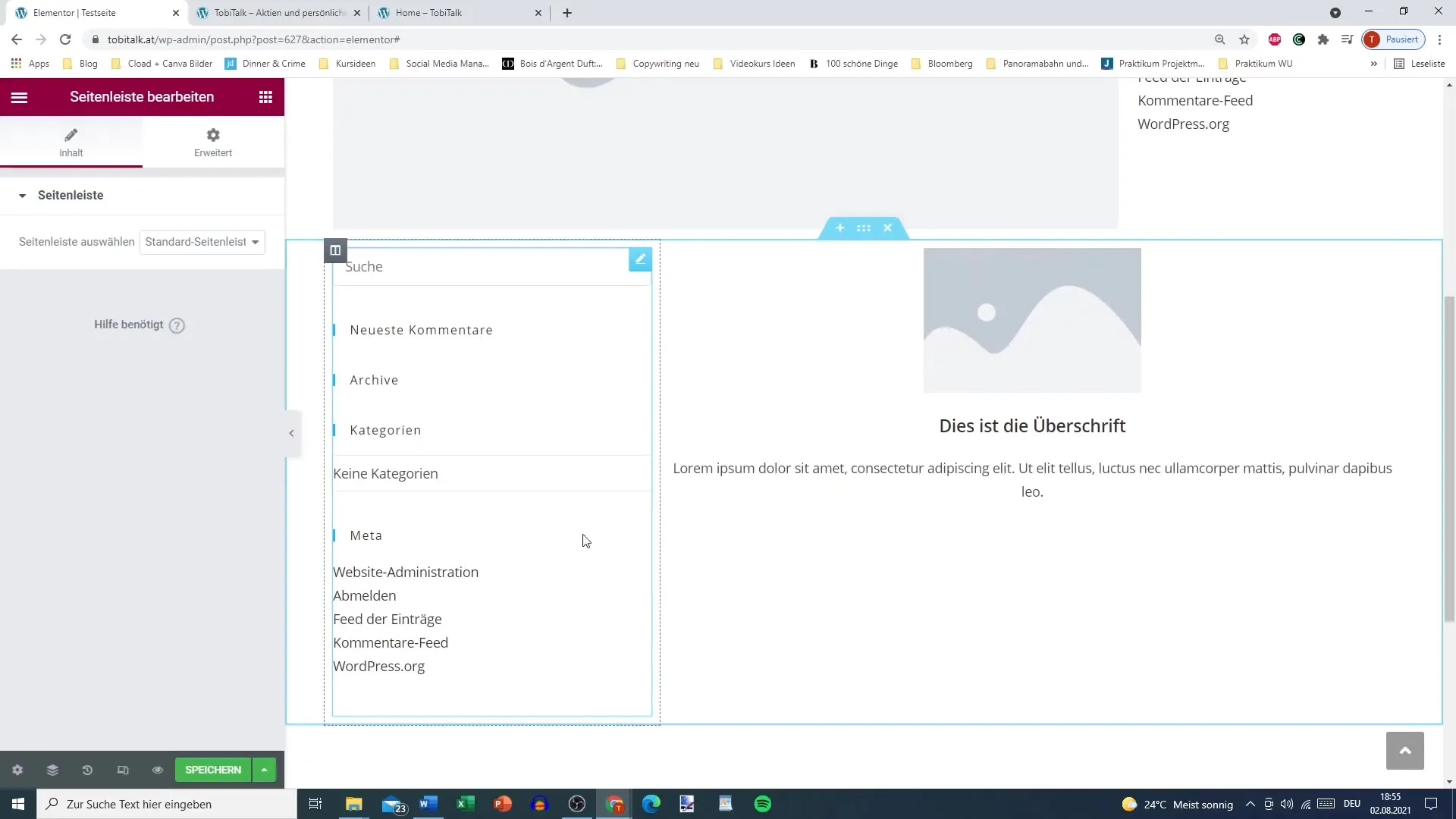
Task: Open a new browser tab
Action: coord(567,13)
